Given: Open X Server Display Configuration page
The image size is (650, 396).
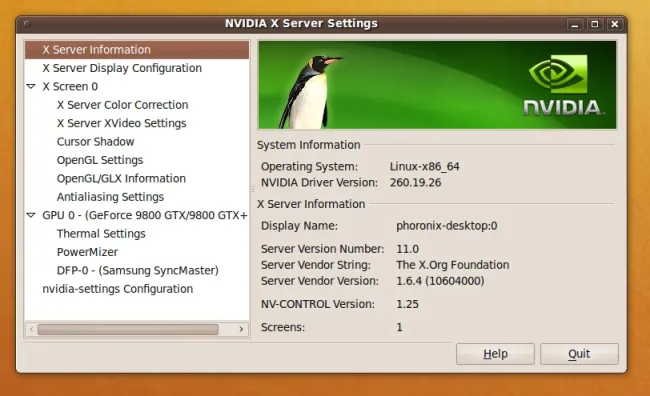Looking at the screenshot, I should tap(122, 68).
